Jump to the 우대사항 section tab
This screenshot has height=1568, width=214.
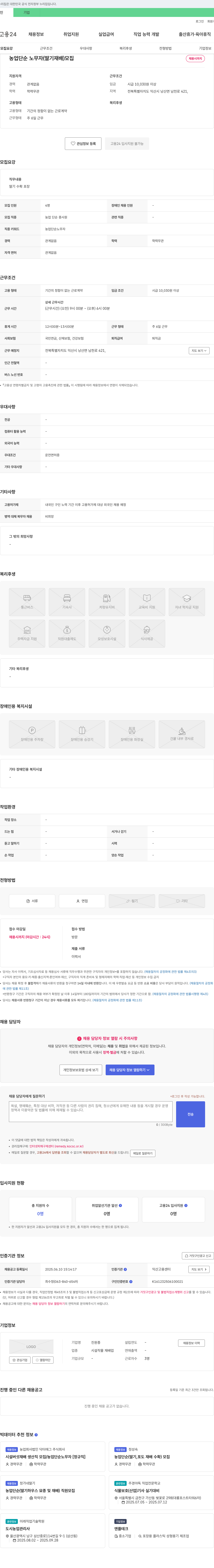(x=86, y=48)
